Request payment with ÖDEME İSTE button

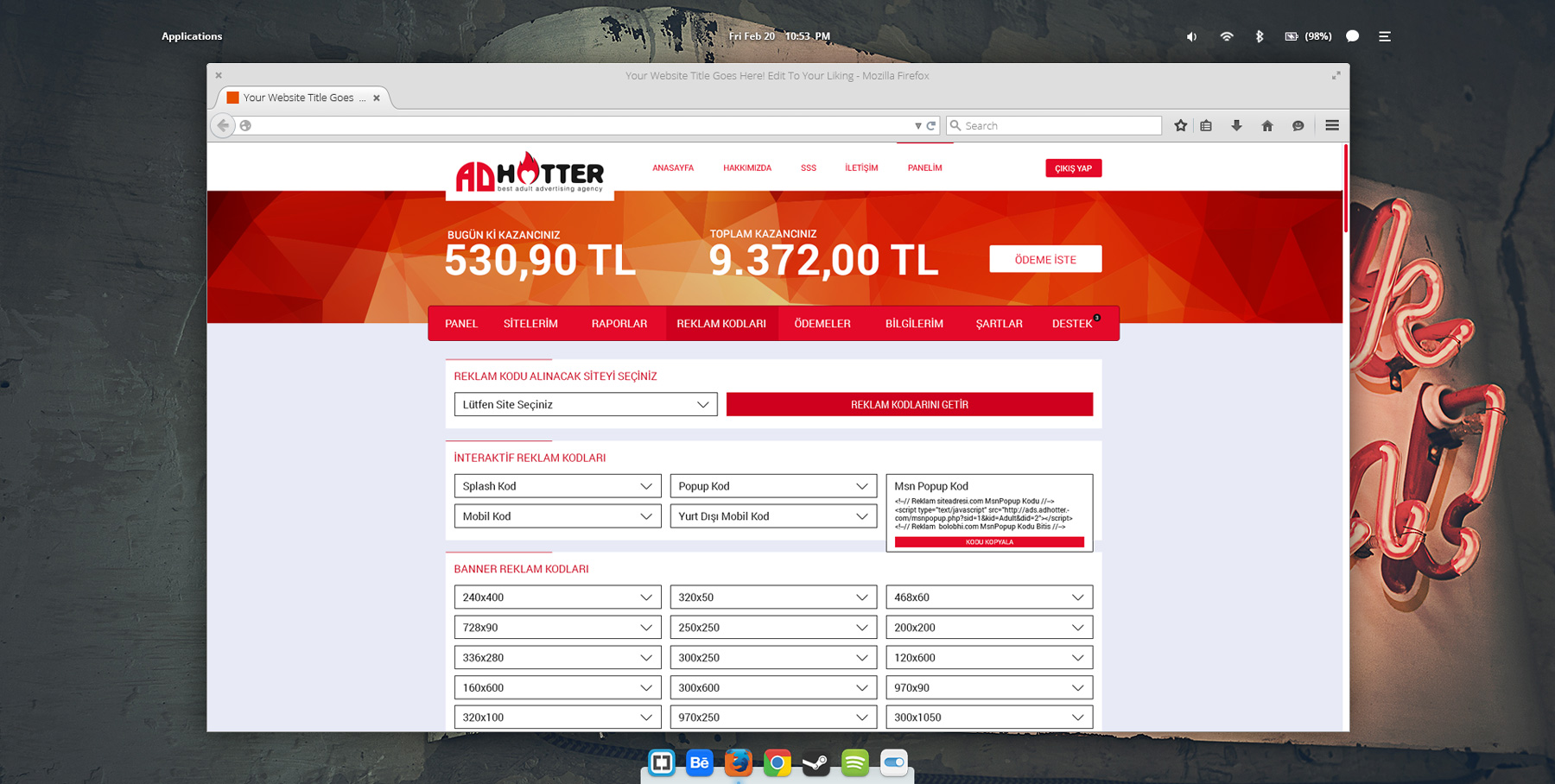pyautogui.click(x=1045, y=259)
